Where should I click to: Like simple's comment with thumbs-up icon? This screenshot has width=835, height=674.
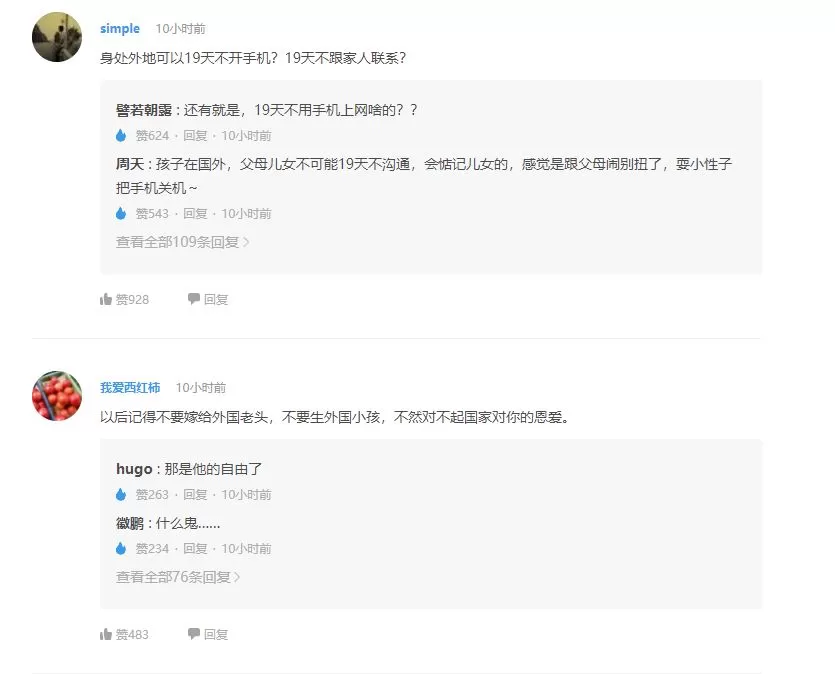coord(105,299)
